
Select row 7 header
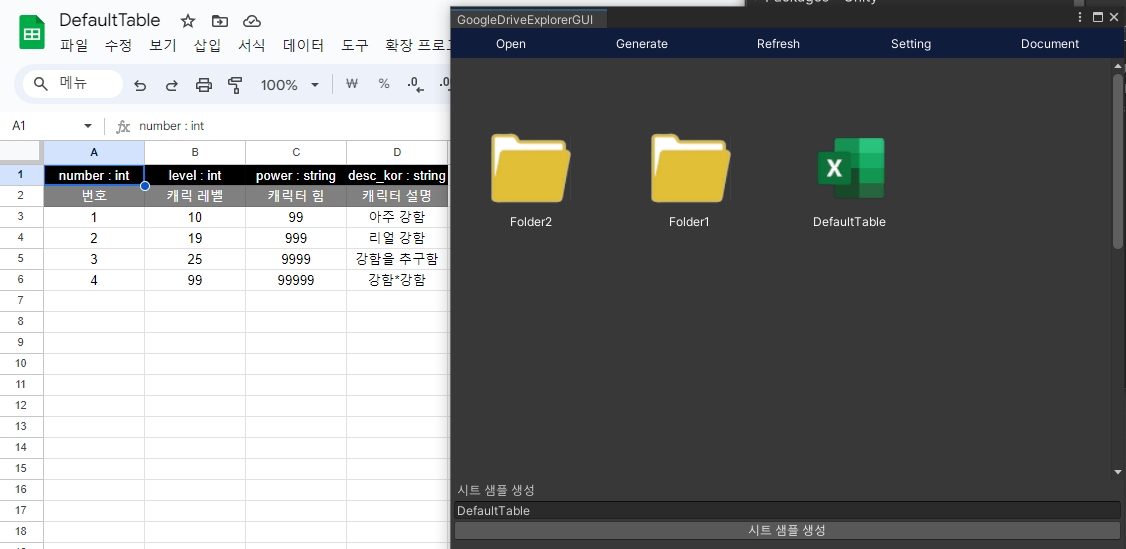pyautogui.click(x=21, y=301)
